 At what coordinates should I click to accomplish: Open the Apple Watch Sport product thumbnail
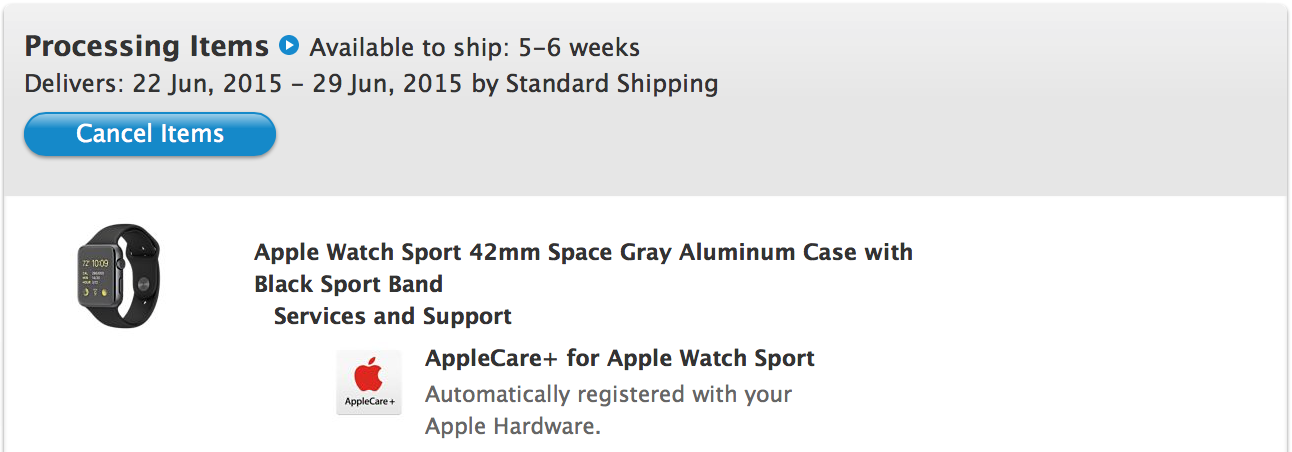[x=119, y=274]
